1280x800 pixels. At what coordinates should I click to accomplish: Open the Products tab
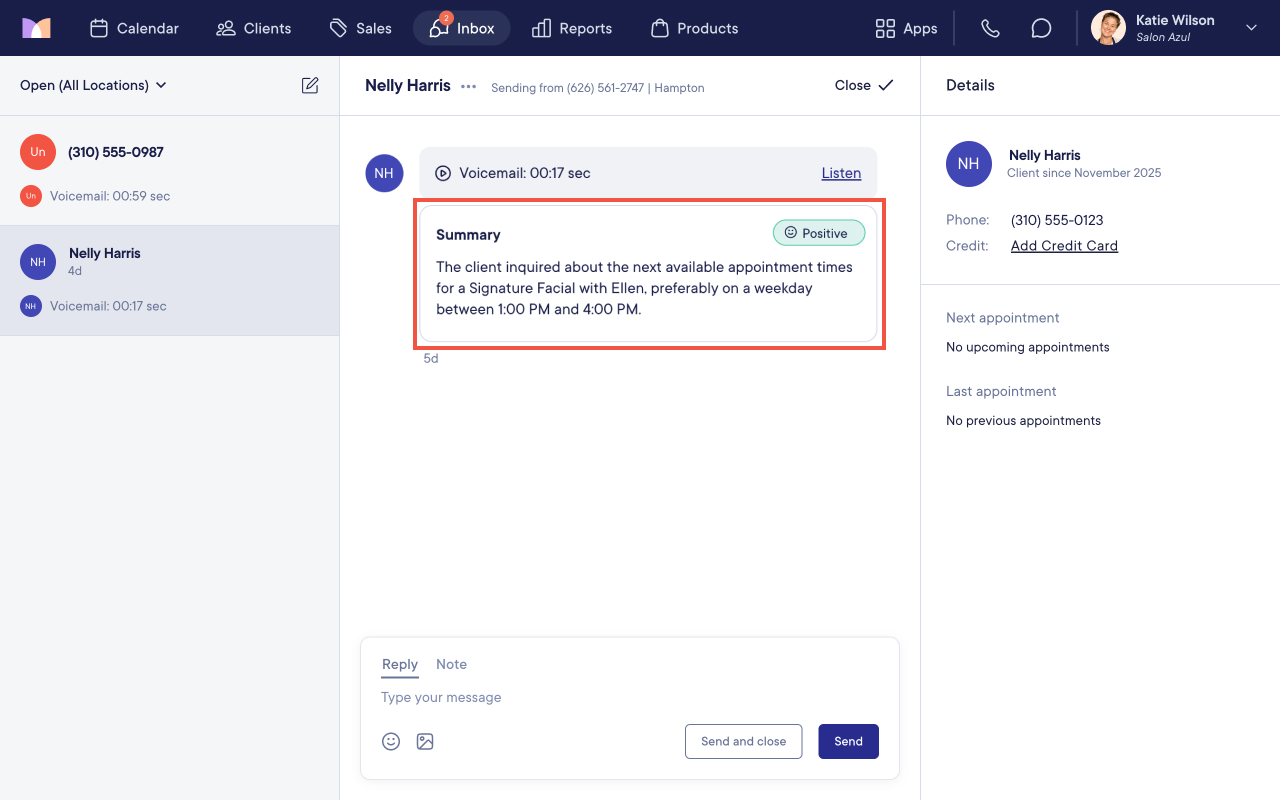click(x=695, y=28)
